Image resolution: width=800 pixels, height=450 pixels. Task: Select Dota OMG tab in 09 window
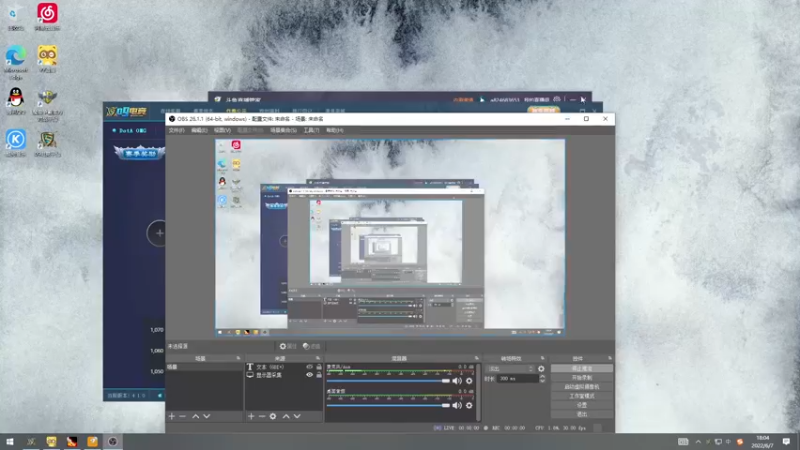tap(130, 131)
